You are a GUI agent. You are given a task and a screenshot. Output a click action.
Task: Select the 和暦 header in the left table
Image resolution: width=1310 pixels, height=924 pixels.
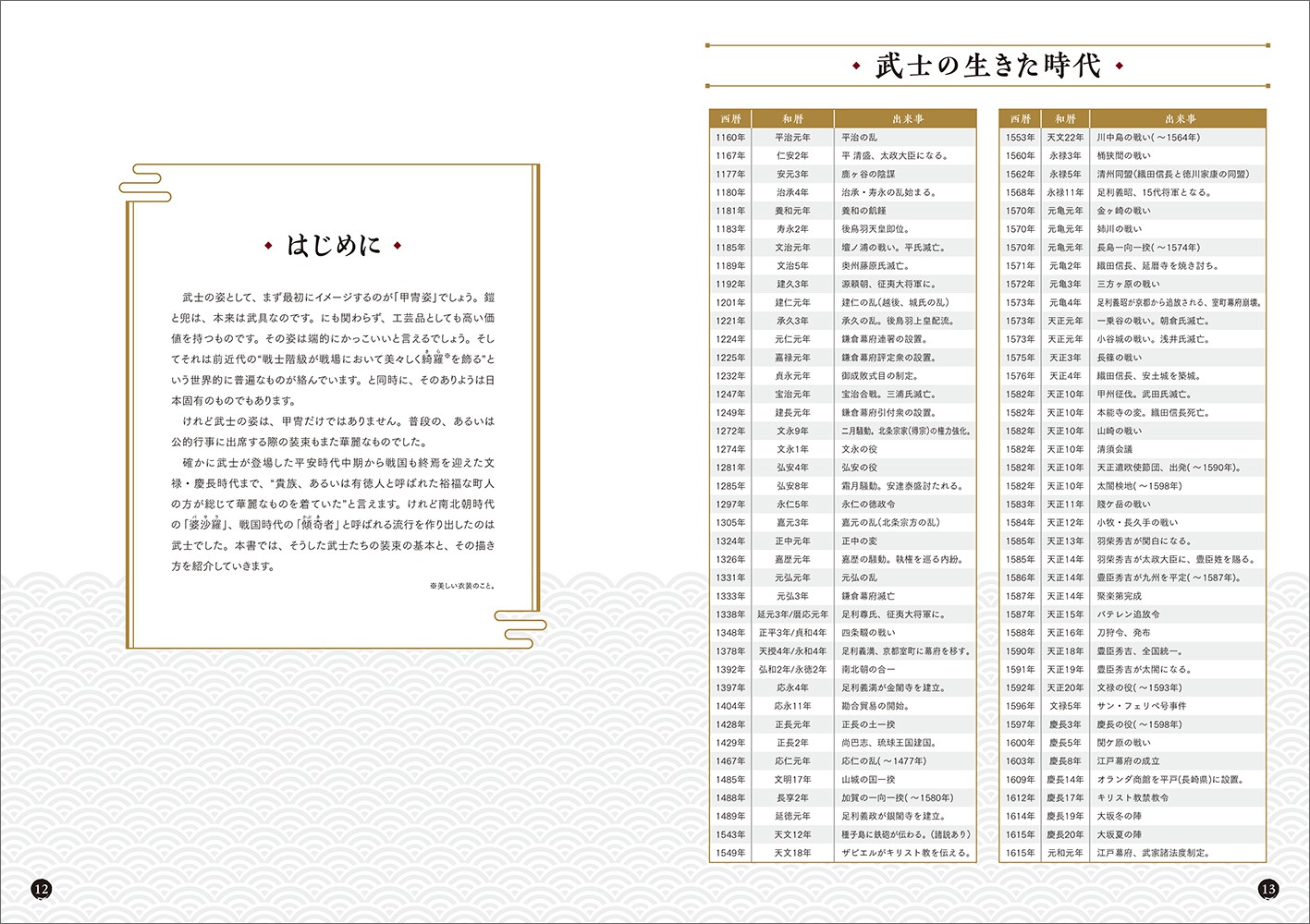click(792, 119)
